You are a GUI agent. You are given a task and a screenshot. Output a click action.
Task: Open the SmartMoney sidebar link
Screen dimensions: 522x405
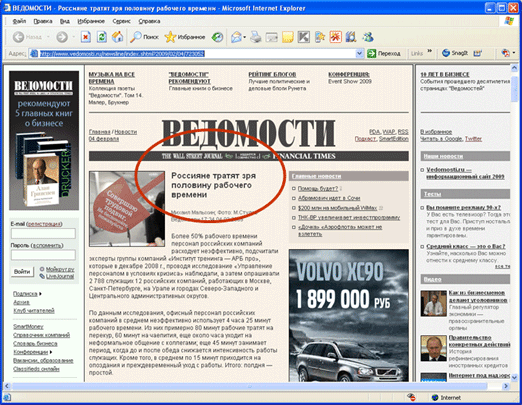tap(28, 326)
